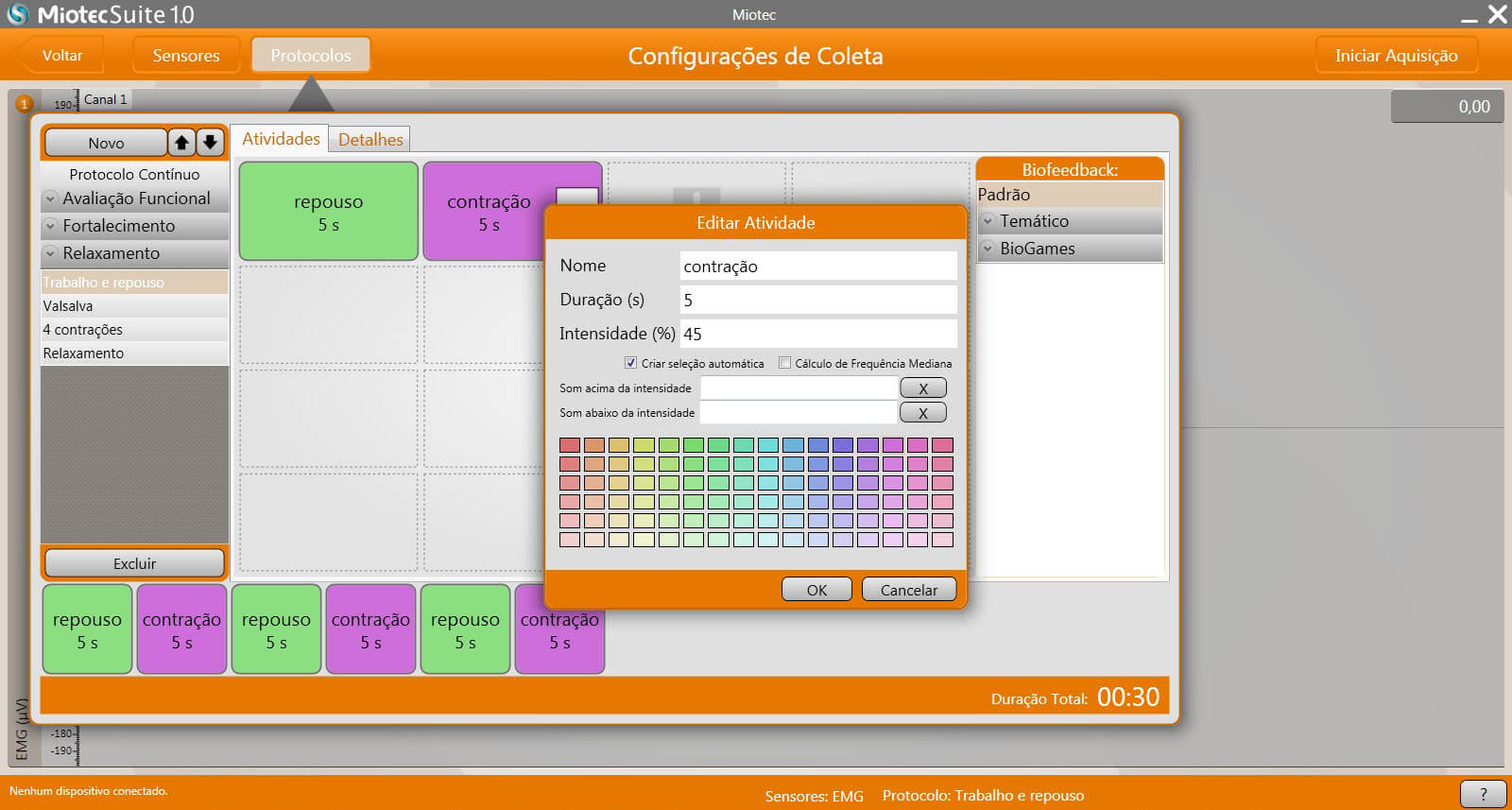Click the Duração (s) input field
Screen dimensions: 1512x810
click(817, 301)
